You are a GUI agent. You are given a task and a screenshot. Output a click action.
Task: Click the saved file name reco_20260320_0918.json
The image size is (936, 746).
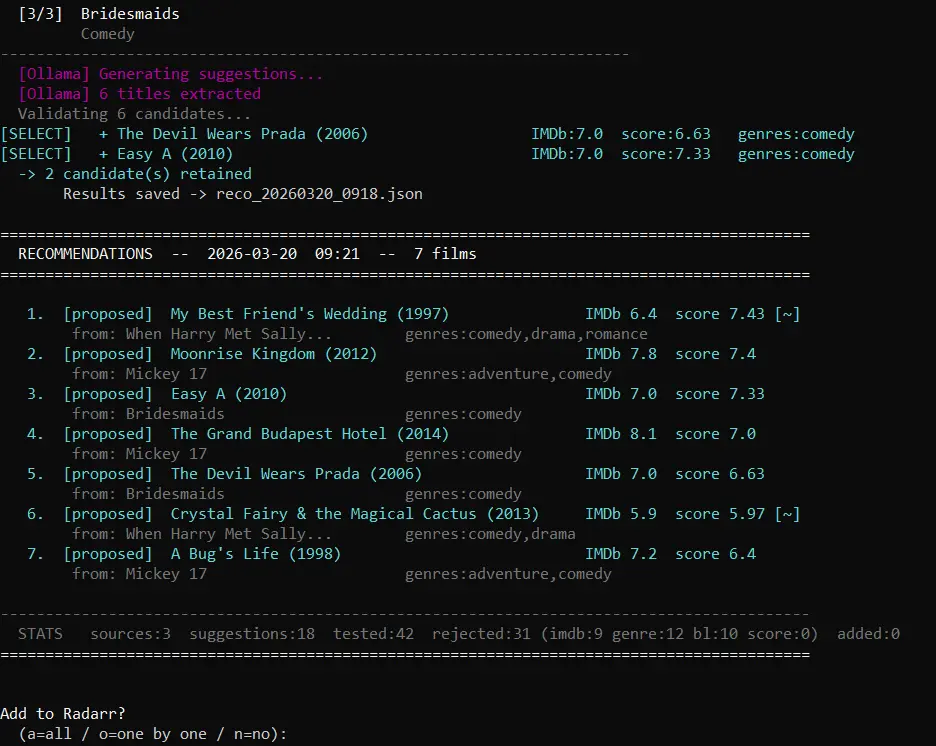319,194
